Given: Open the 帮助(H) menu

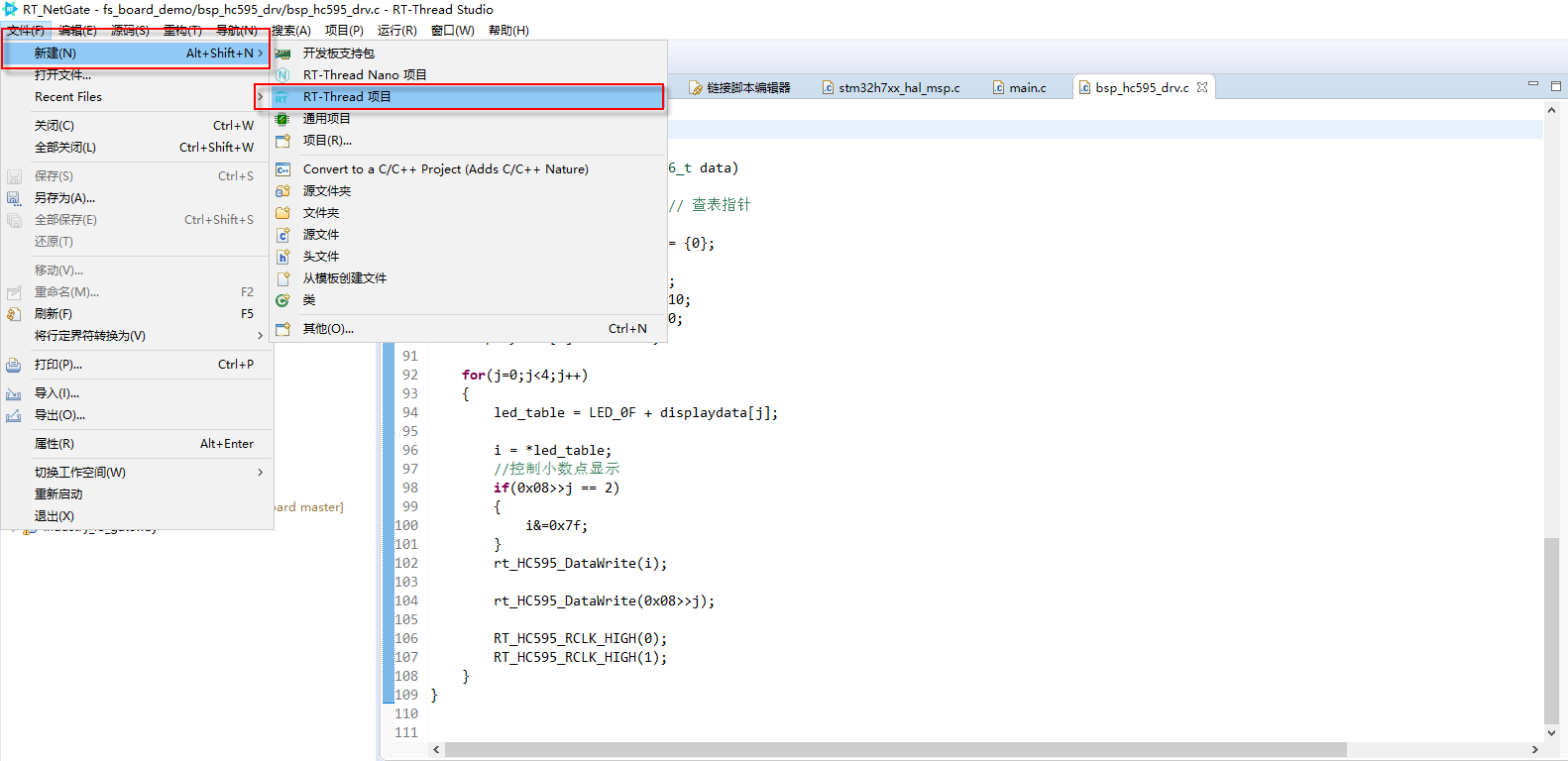Looking at the screenshot, I should point(508,31).
